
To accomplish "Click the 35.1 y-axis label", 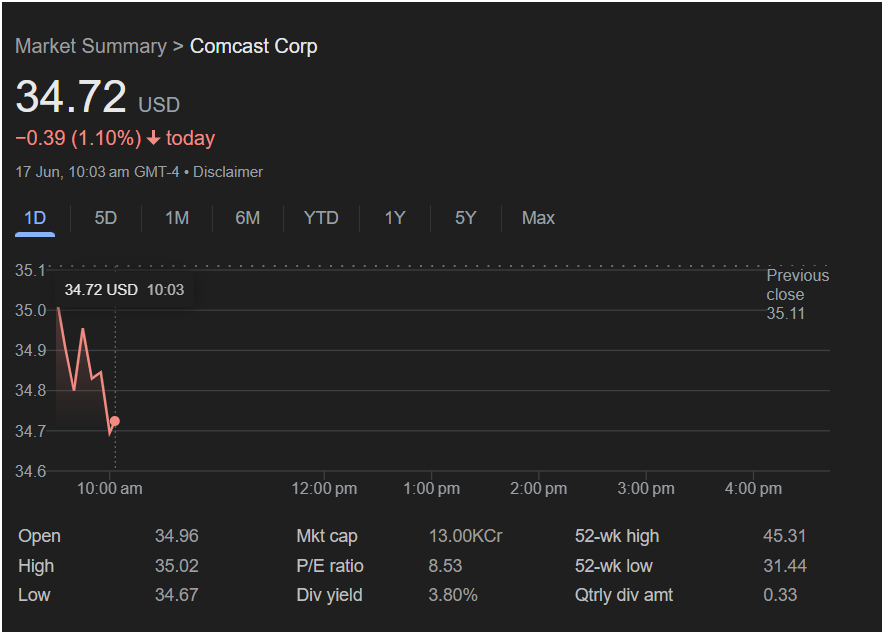I will click(x=30, y=271).
